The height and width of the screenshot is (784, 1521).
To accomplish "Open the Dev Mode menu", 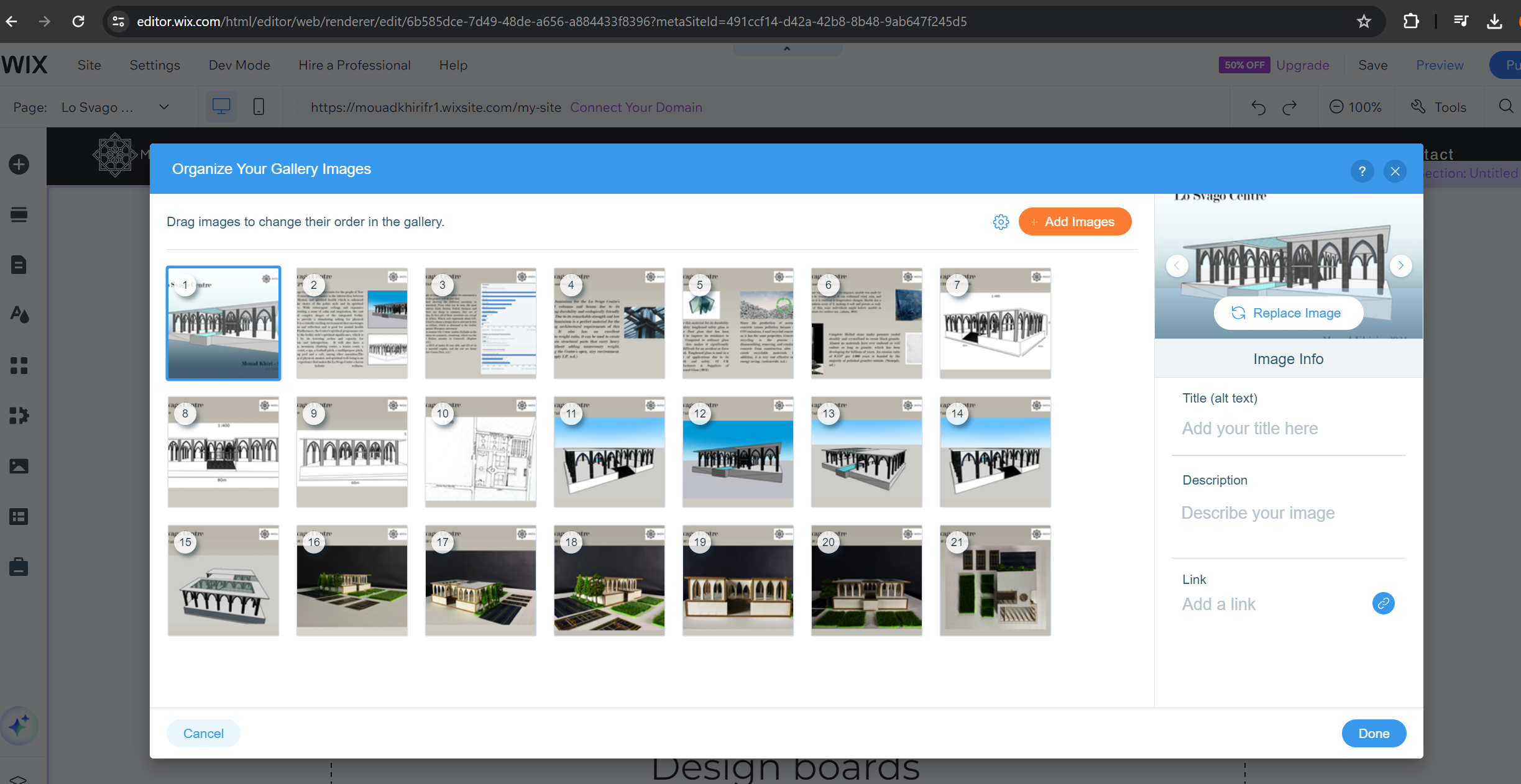I will point(239,65).
